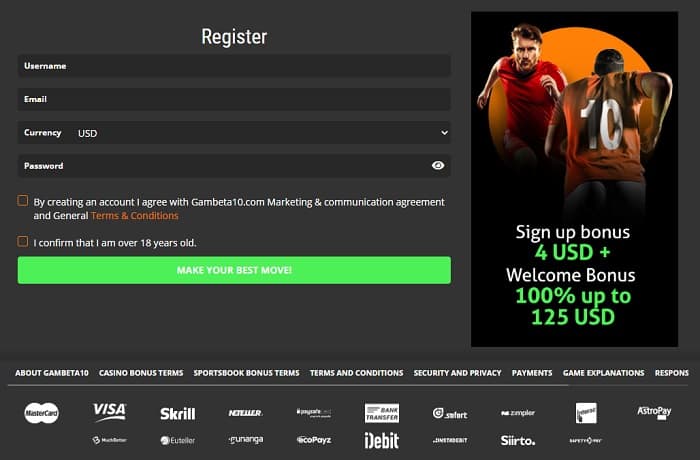Choose the Bank Transfer icon
This screenshot has height=460, width=700.
[382, 413]
